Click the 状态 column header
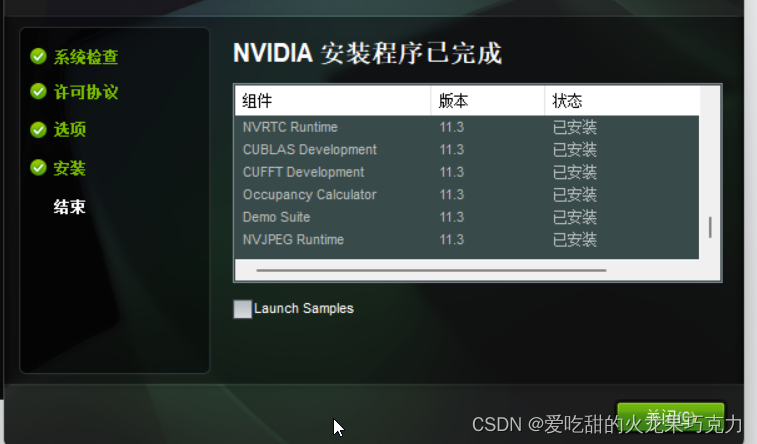Image resolution: width=757 pixels, height=444 pixels. pyautogui.click(x=622, y=101)
